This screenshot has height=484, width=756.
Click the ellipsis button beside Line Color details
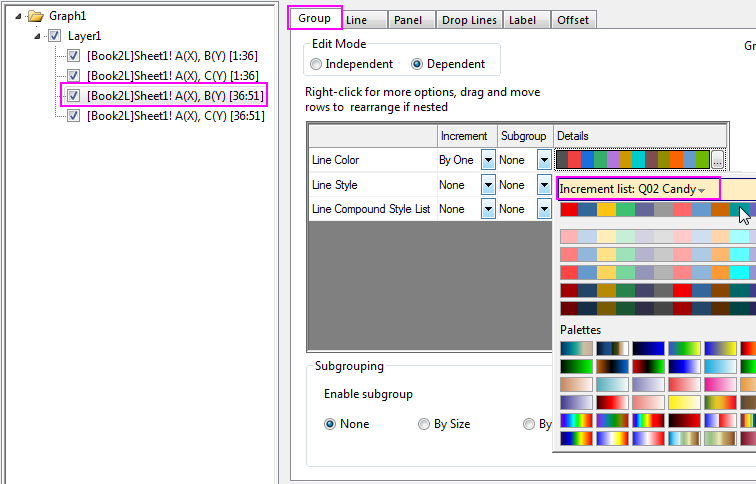tap(717, 160)
